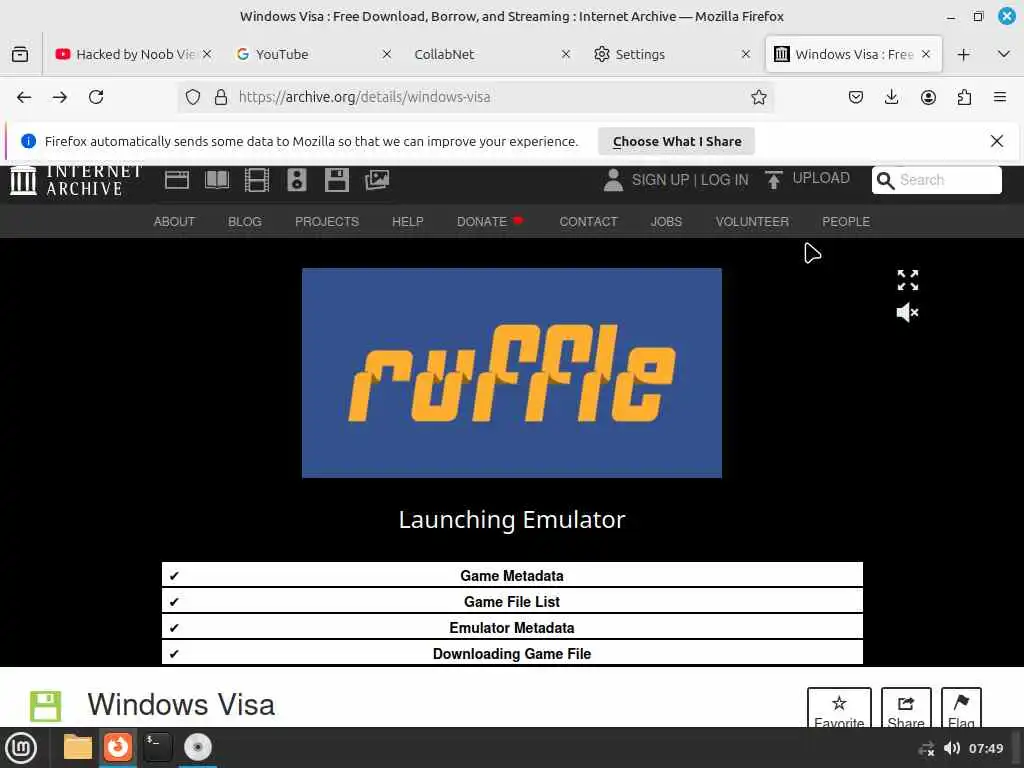Open Firefox View (recent browsing) icon

point(20,54)
